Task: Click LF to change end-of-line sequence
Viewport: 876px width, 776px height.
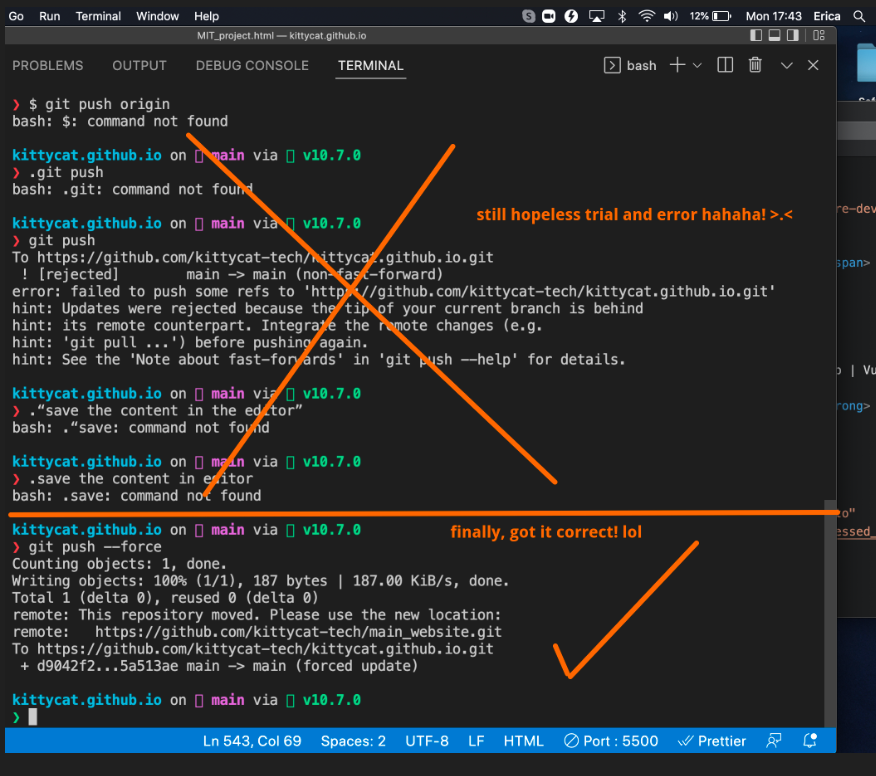Action: (x=476, y=741)
